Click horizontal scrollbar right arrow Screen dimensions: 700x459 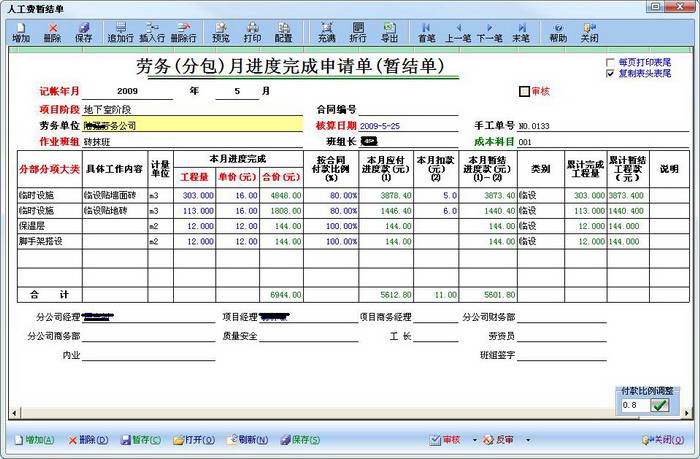point(686,413)
